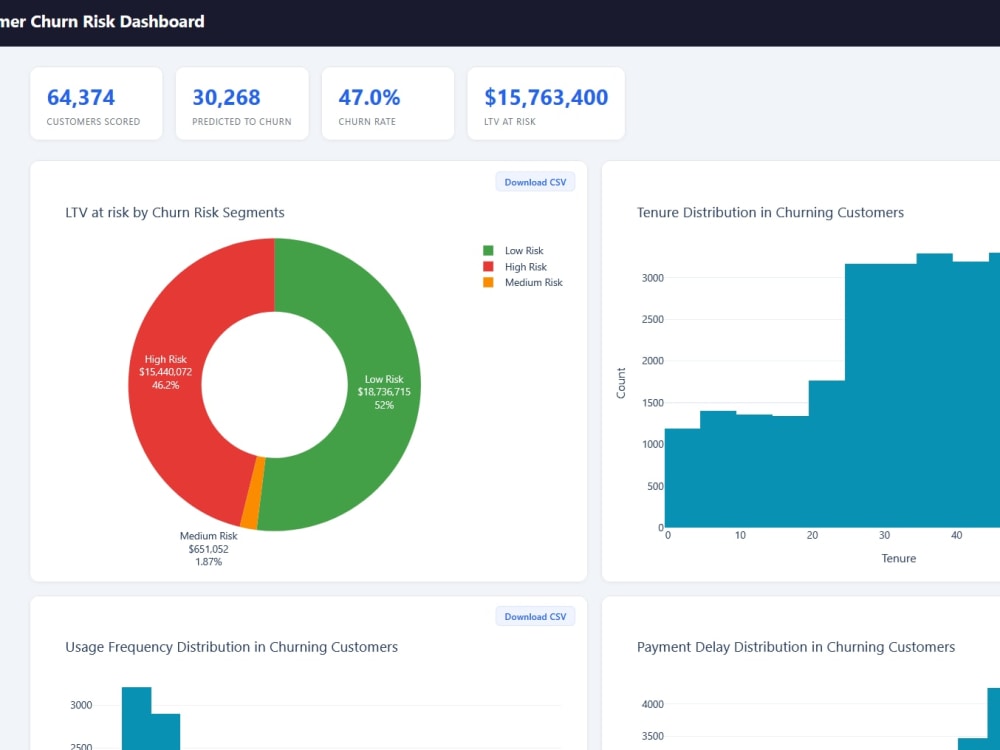
Task: Toggle Medium Risk legend entry
Action: 523,283
